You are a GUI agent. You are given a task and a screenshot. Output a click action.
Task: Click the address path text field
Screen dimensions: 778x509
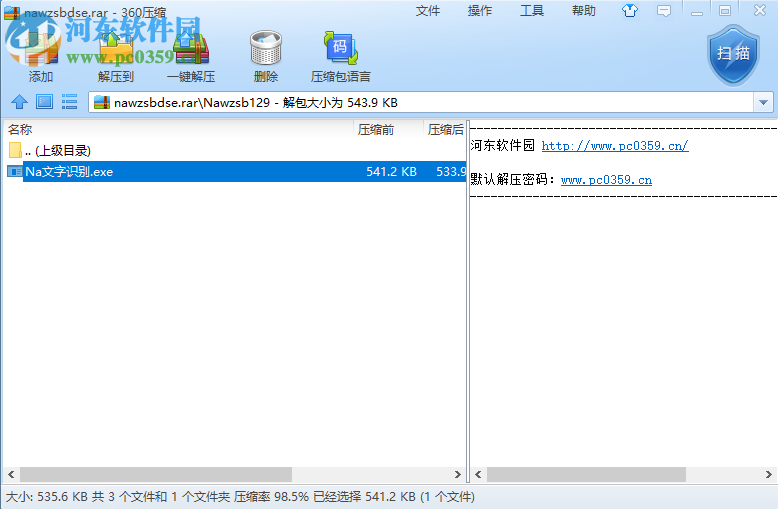[x=422, y=103]
